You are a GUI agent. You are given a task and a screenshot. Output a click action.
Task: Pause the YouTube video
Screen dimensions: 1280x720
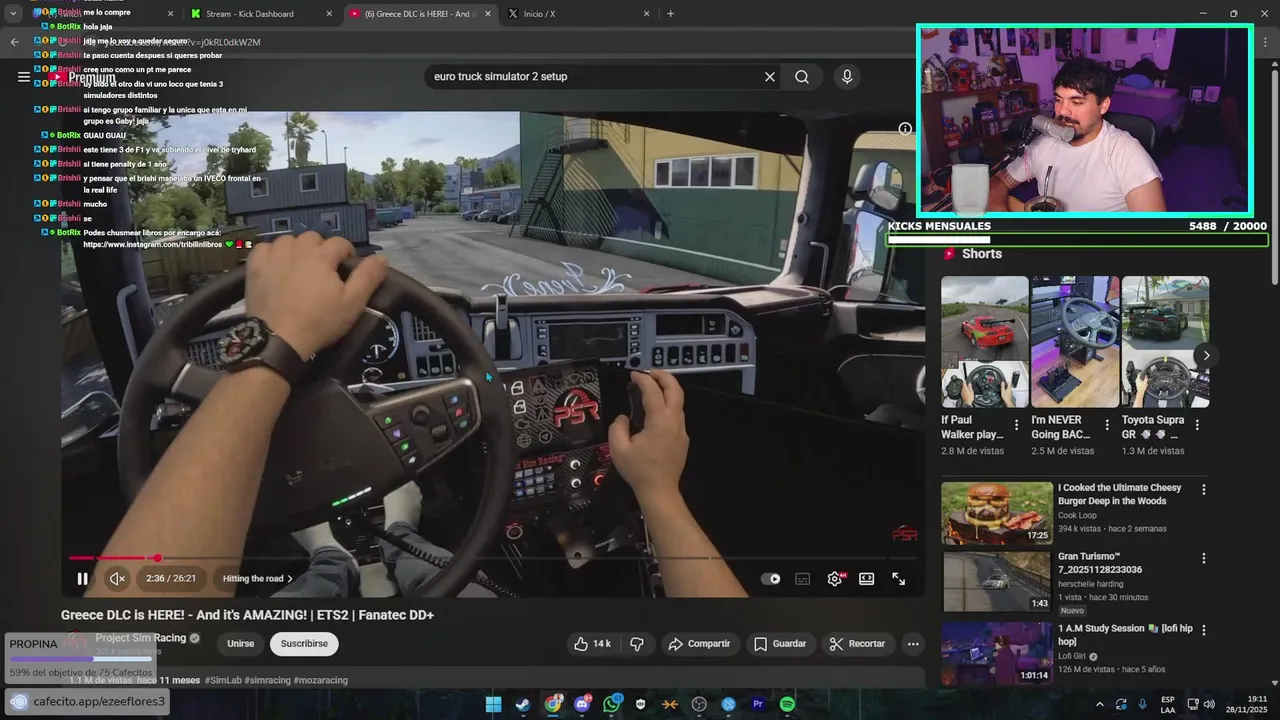coord(82,578)
